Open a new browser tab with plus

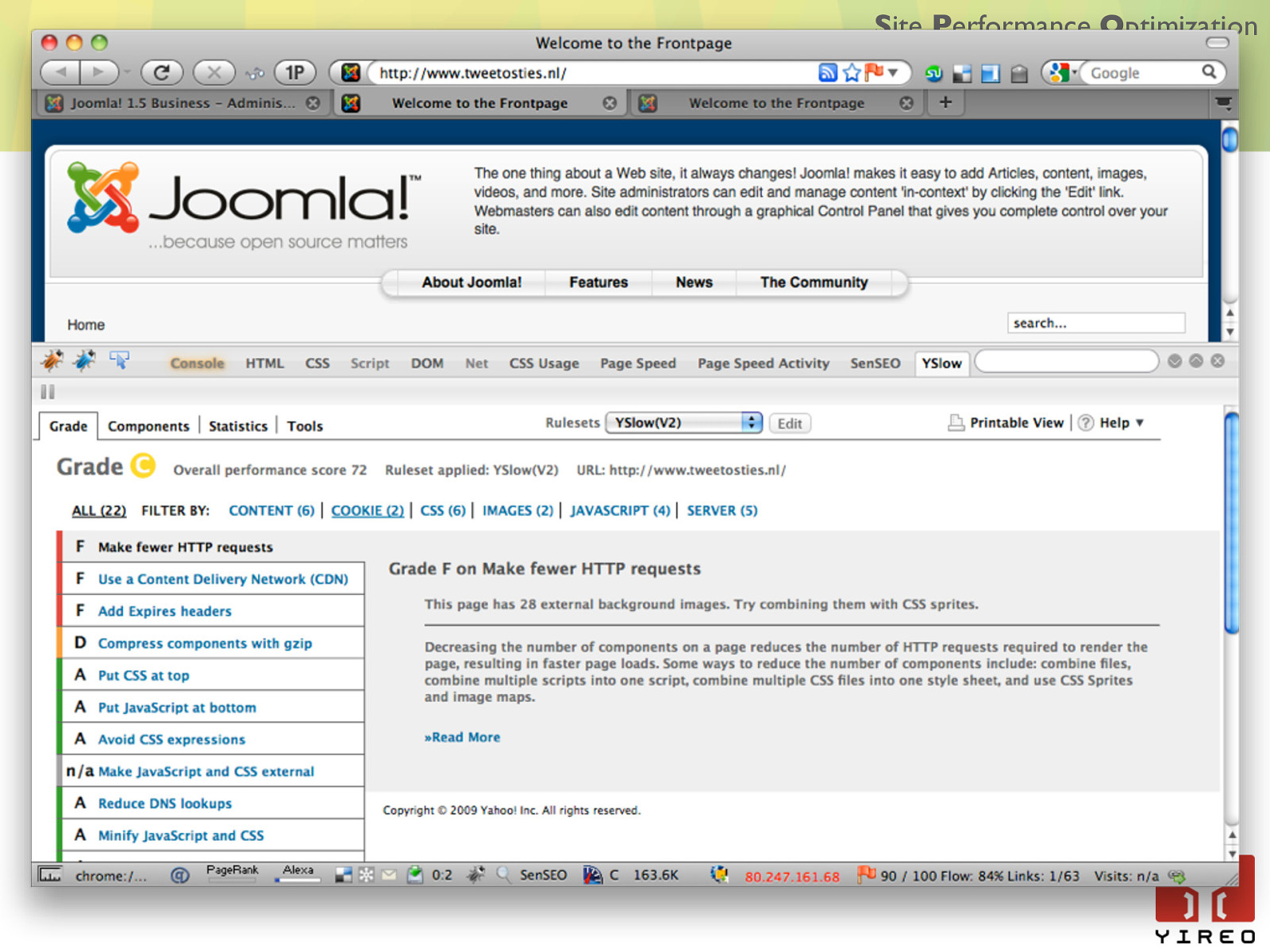pyautogui.click(x=945, y=102)
